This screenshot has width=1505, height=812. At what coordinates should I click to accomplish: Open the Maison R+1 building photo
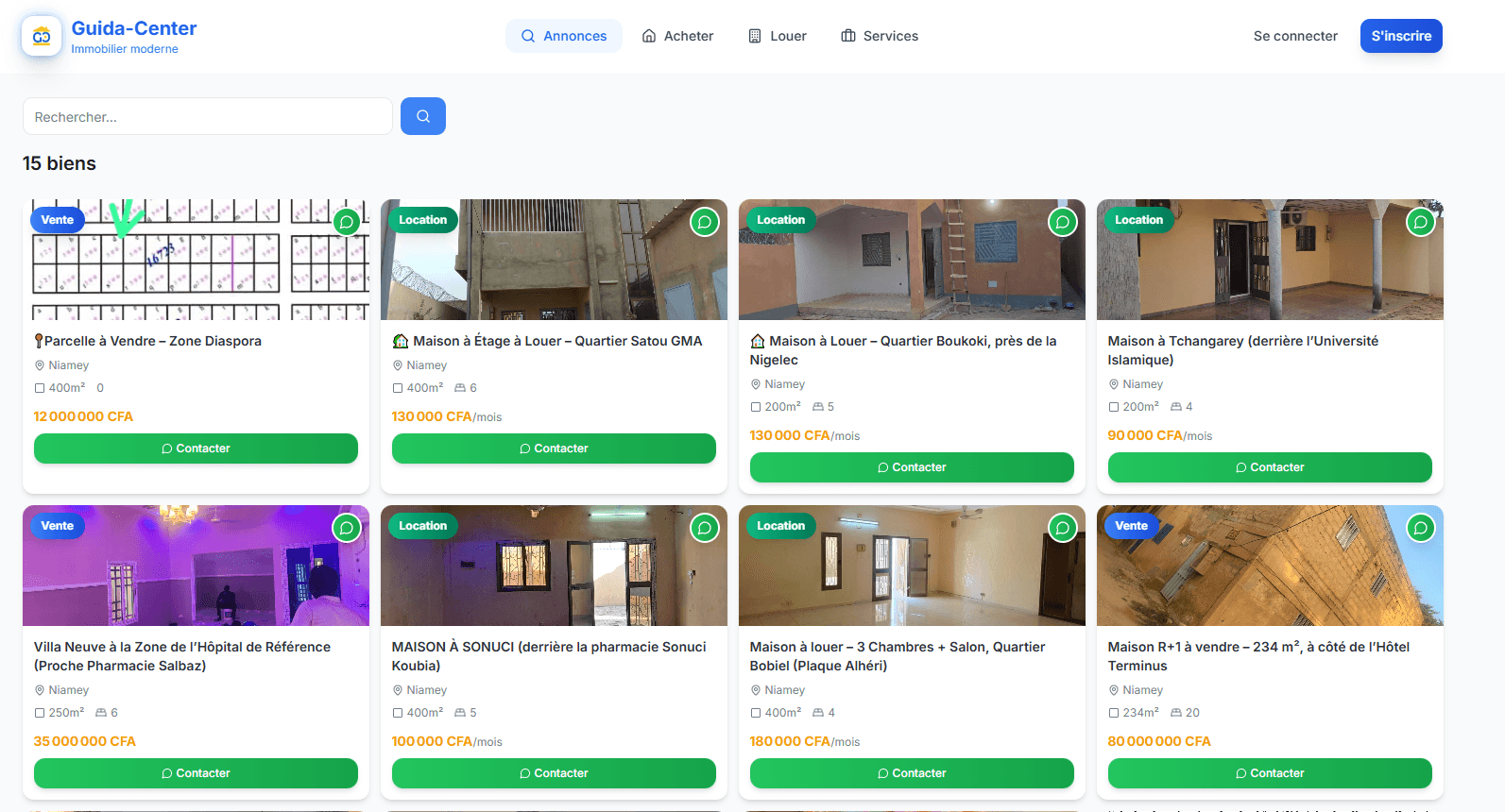click(1270, 566)
